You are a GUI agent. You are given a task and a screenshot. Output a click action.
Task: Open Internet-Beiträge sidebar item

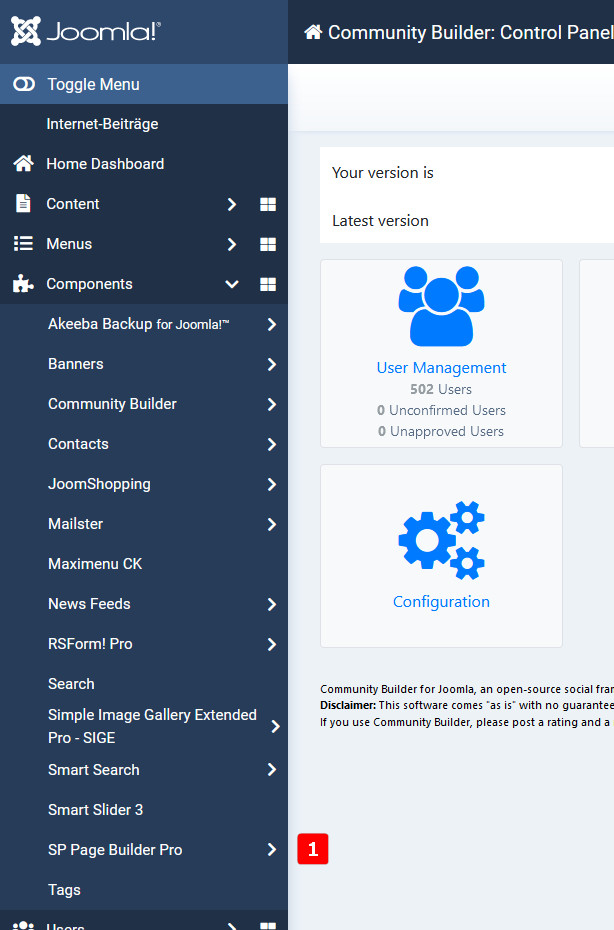pos(102,124)
